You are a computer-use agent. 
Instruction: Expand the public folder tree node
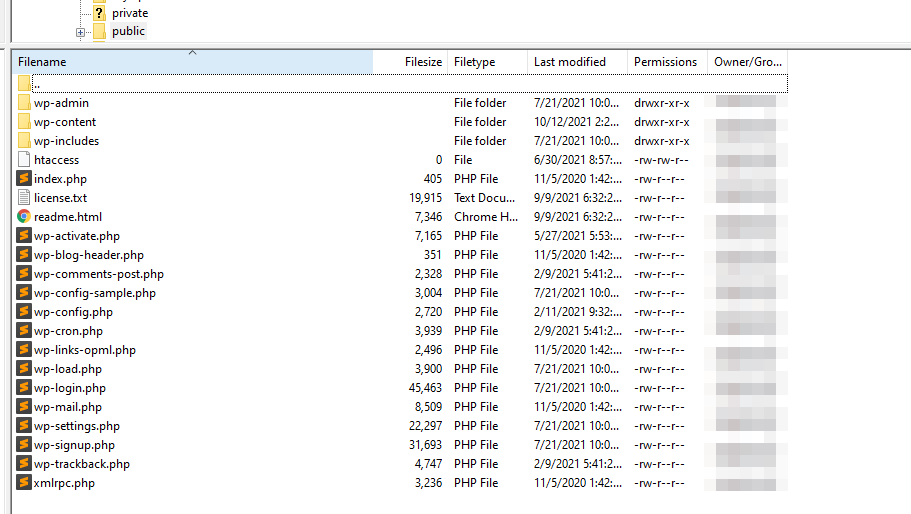pos(80,33)
